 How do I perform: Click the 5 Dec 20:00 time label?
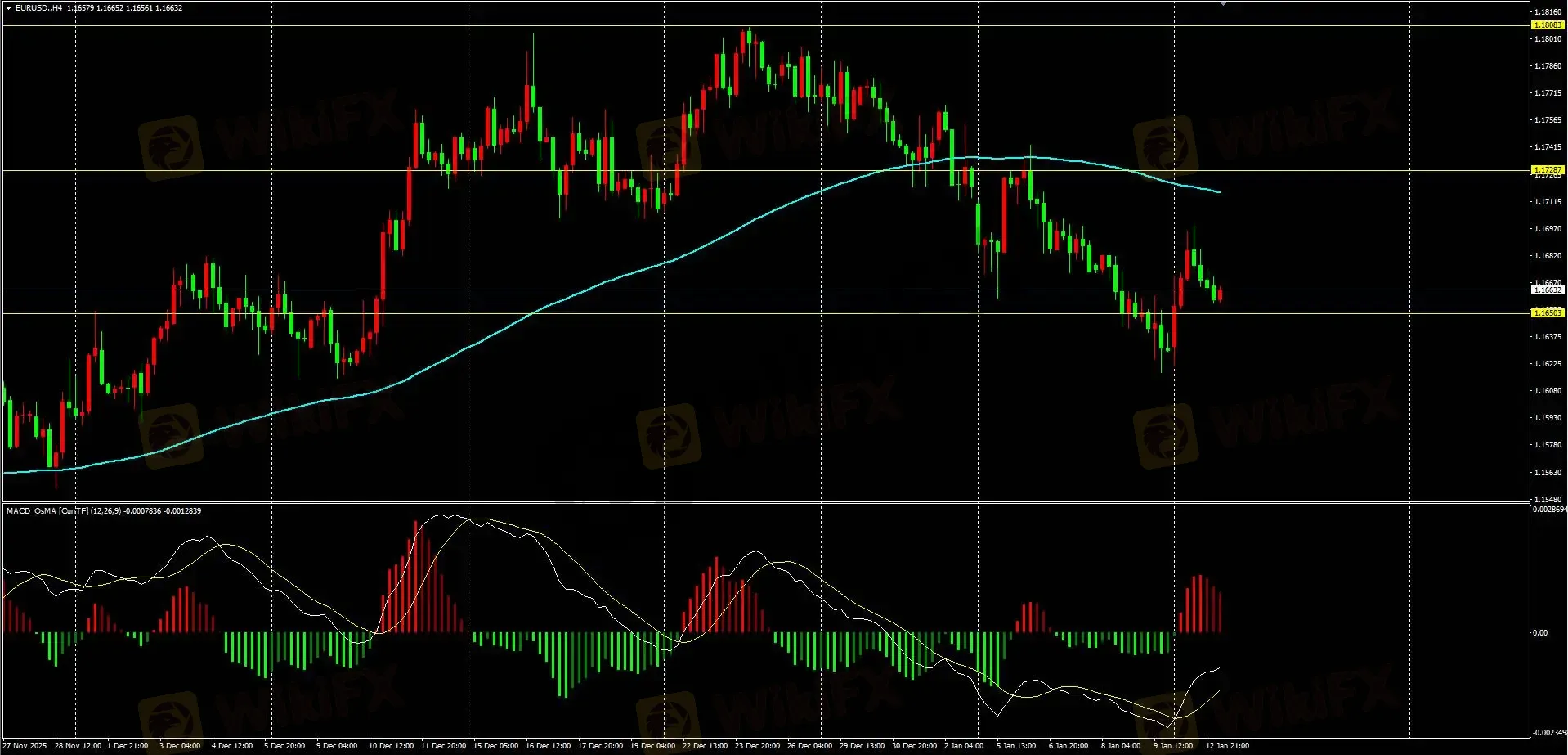click(284, 746)
